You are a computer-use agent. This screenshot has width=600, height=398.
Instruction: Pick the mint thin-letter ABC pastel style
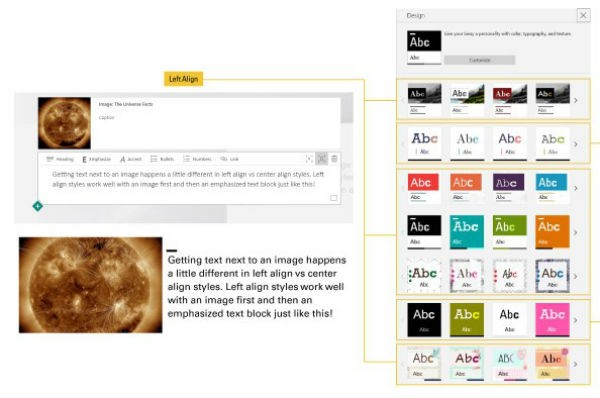(510, 364)
